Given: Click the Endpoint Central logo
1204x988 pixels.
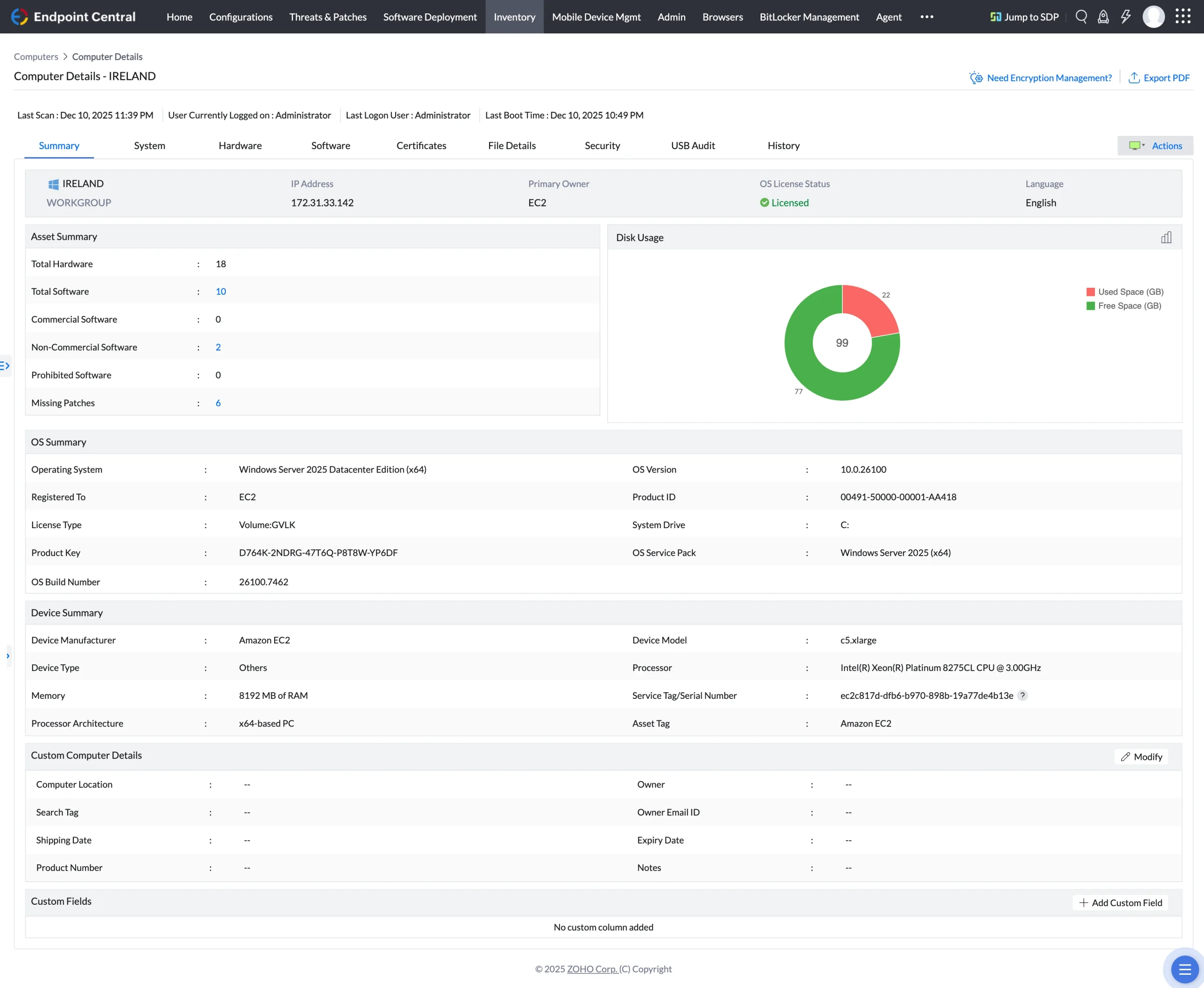Looking at the screenshot, I should click(x=73, y=16).
